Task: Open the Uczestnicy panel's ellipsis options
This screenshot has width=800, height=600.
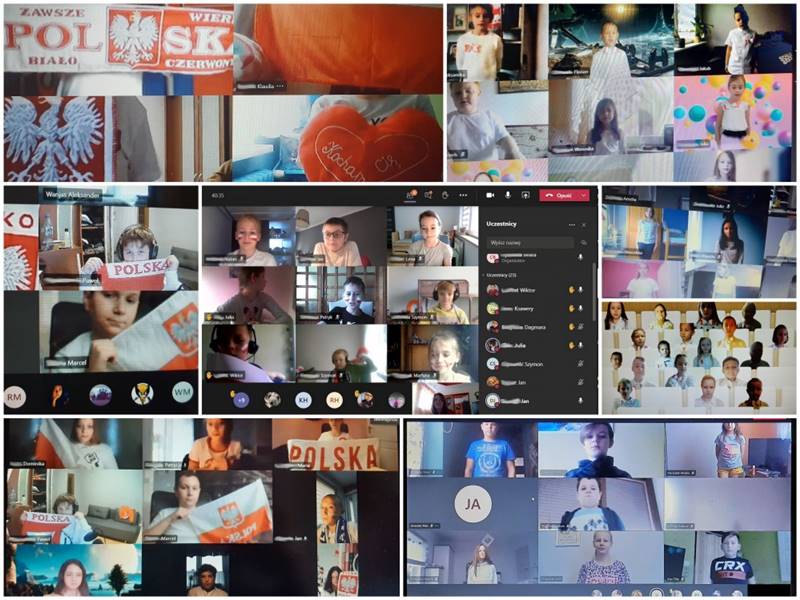Action: click(572, 224)
